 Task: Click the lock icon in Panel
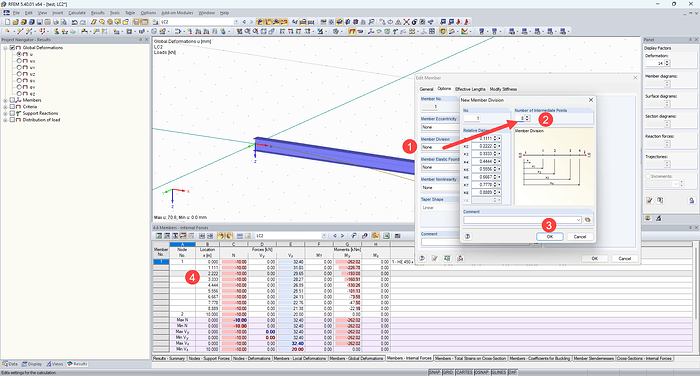pyautogui.click(x=691, y=201)
